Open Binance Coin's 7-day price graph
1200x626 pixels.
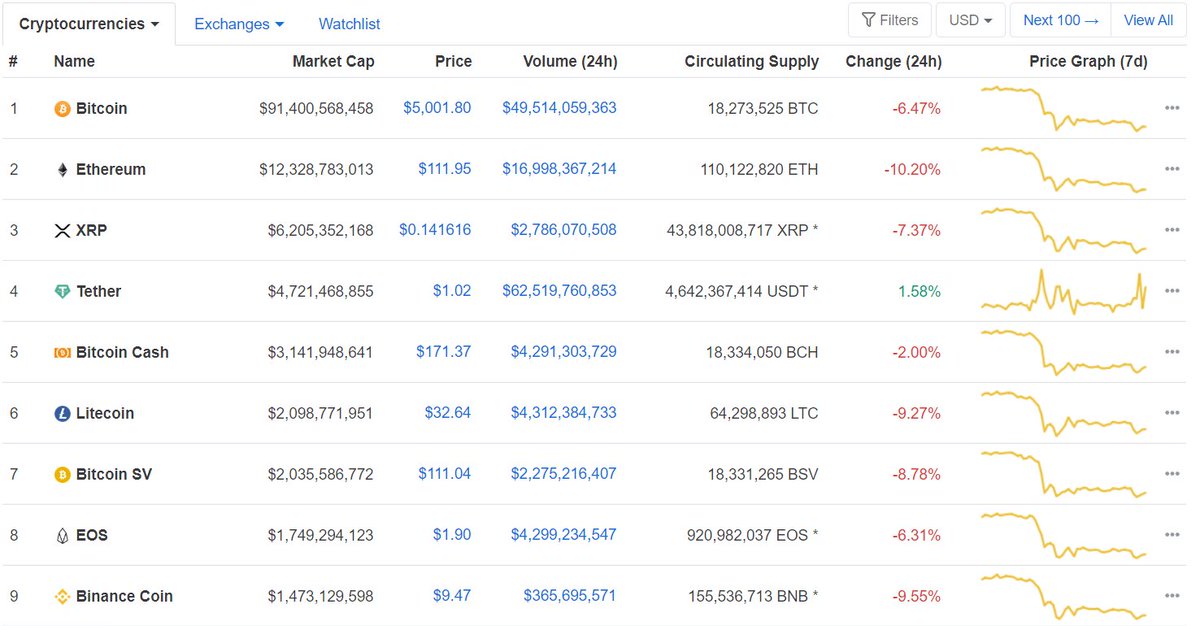[1064, 596]
